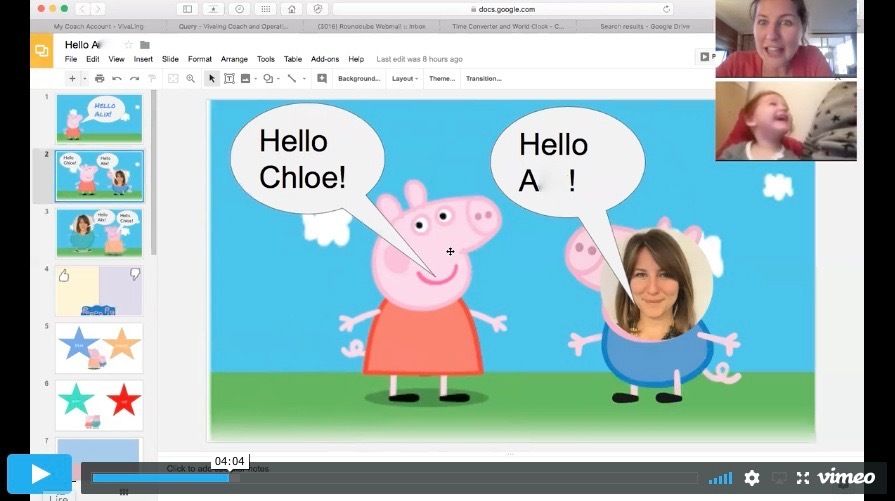Open the File menu

pos(71,59)
